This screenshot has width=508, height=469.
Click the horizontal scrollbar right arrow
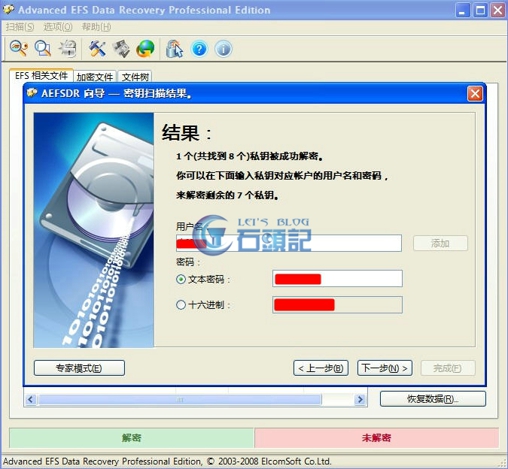coord(360,399)
